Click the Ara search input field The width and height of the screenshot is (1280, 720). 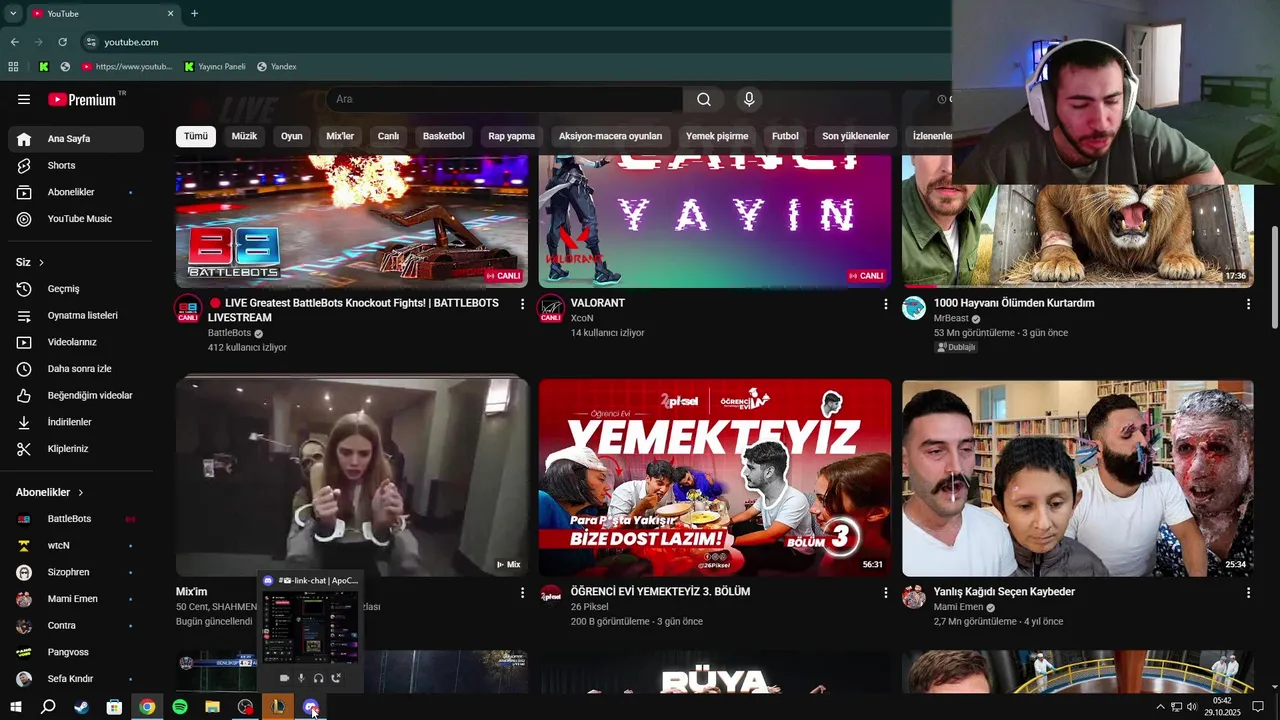coord(505,99)
